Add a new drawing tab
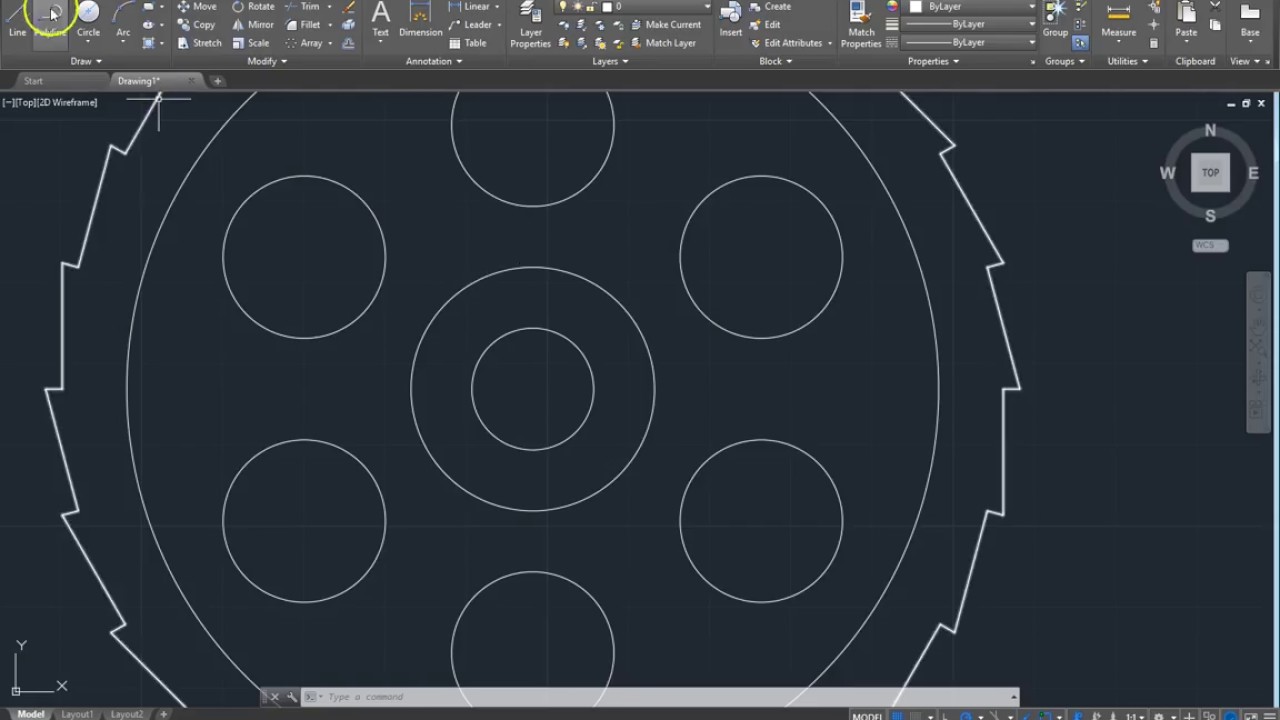Image resolution: width=1280 pixels, height=720 pixels. click(x=217, y=81)
